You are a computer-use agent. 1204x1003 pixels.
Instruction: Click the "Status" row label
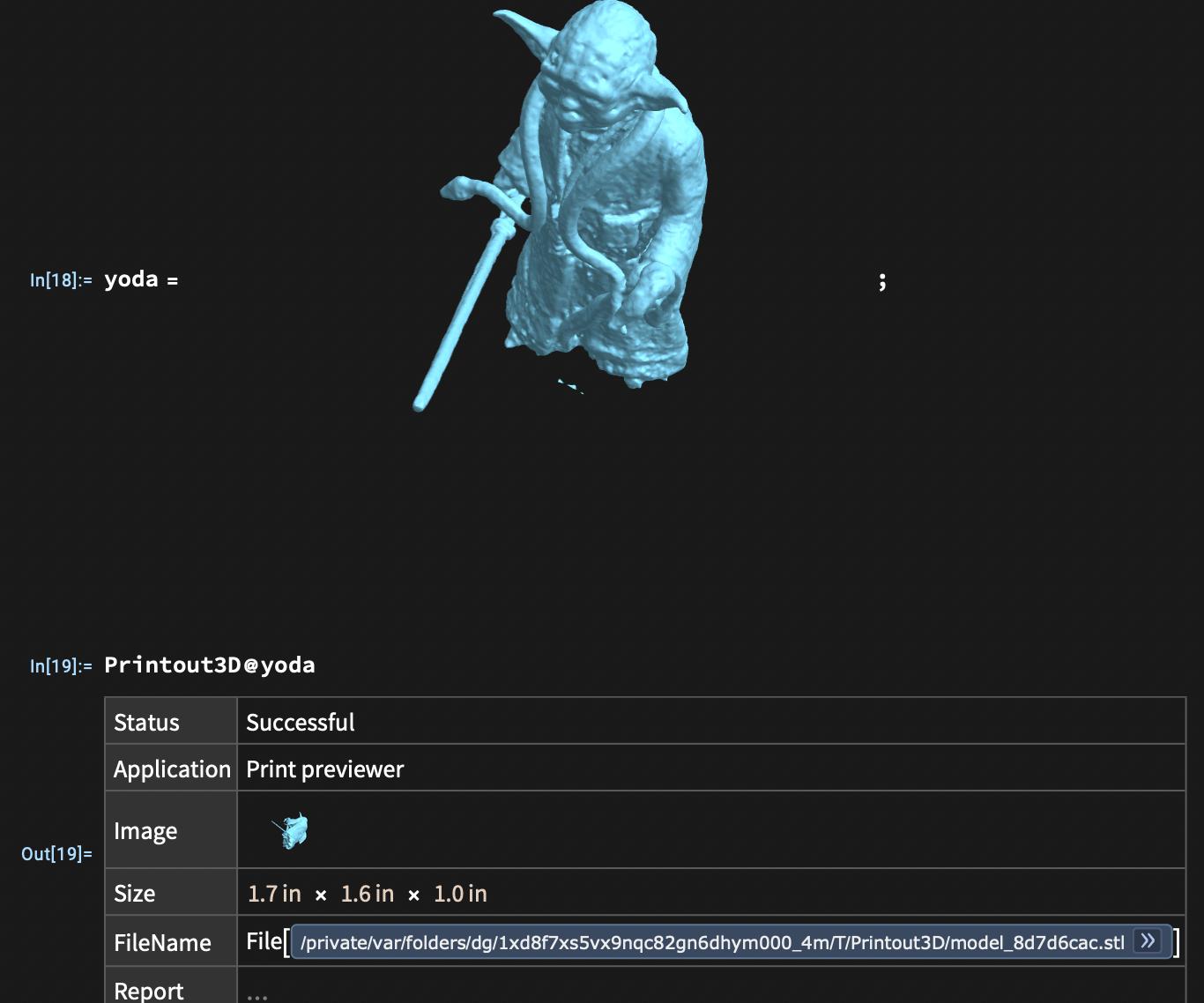(146, 722)
